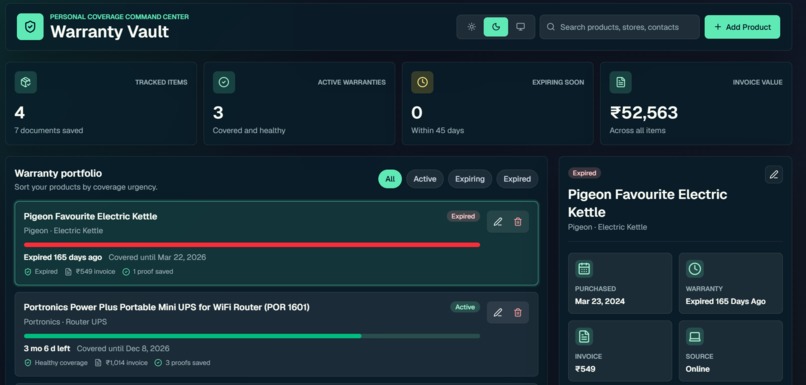
Task: Edit the Pigeon Kettle list entry
Action: click(x=498, y=222)
